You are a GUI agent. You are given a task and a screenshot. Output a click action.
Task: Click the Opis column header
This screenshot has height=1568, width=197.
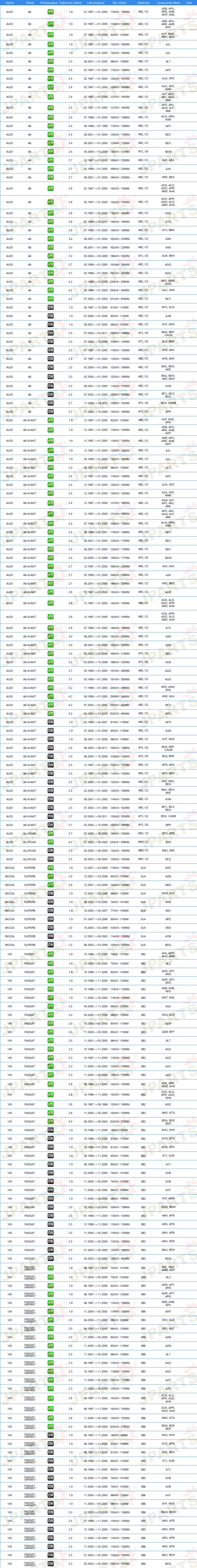(x=189, y=3)
